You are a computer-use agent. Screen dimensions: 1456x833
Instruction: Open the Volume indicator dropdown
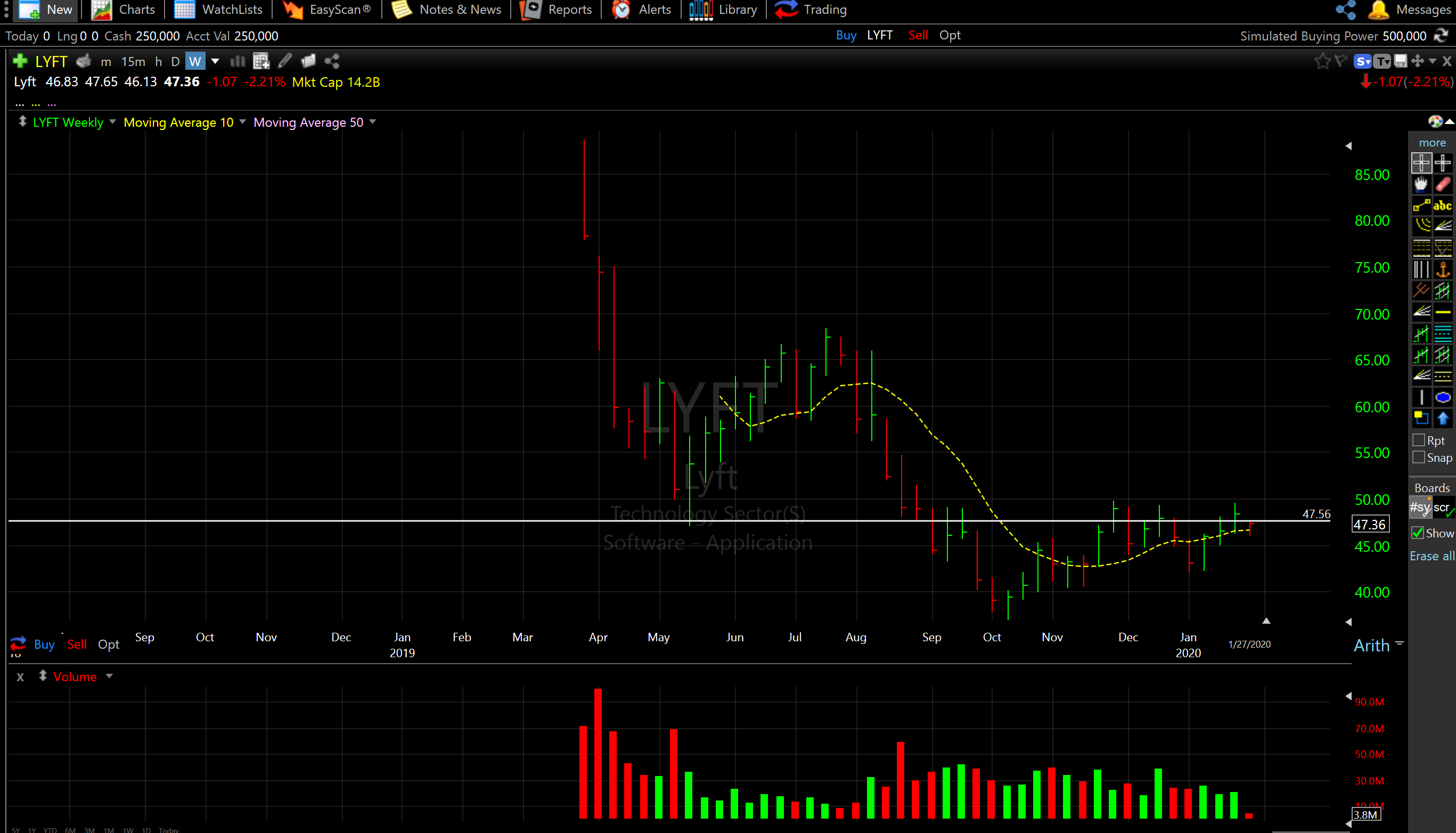pyautogui.click(x=109, y=676)
